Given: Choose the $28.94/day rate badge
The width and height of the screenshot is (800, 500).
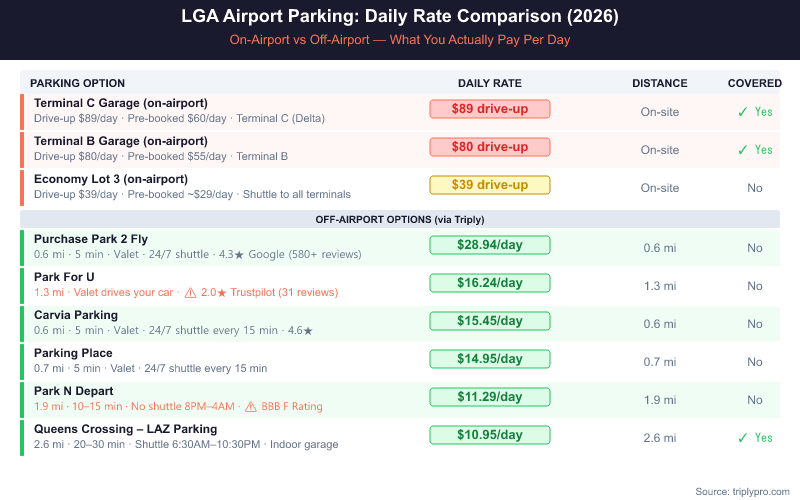Looking at the screenshot, I should [x=490, y=245].
